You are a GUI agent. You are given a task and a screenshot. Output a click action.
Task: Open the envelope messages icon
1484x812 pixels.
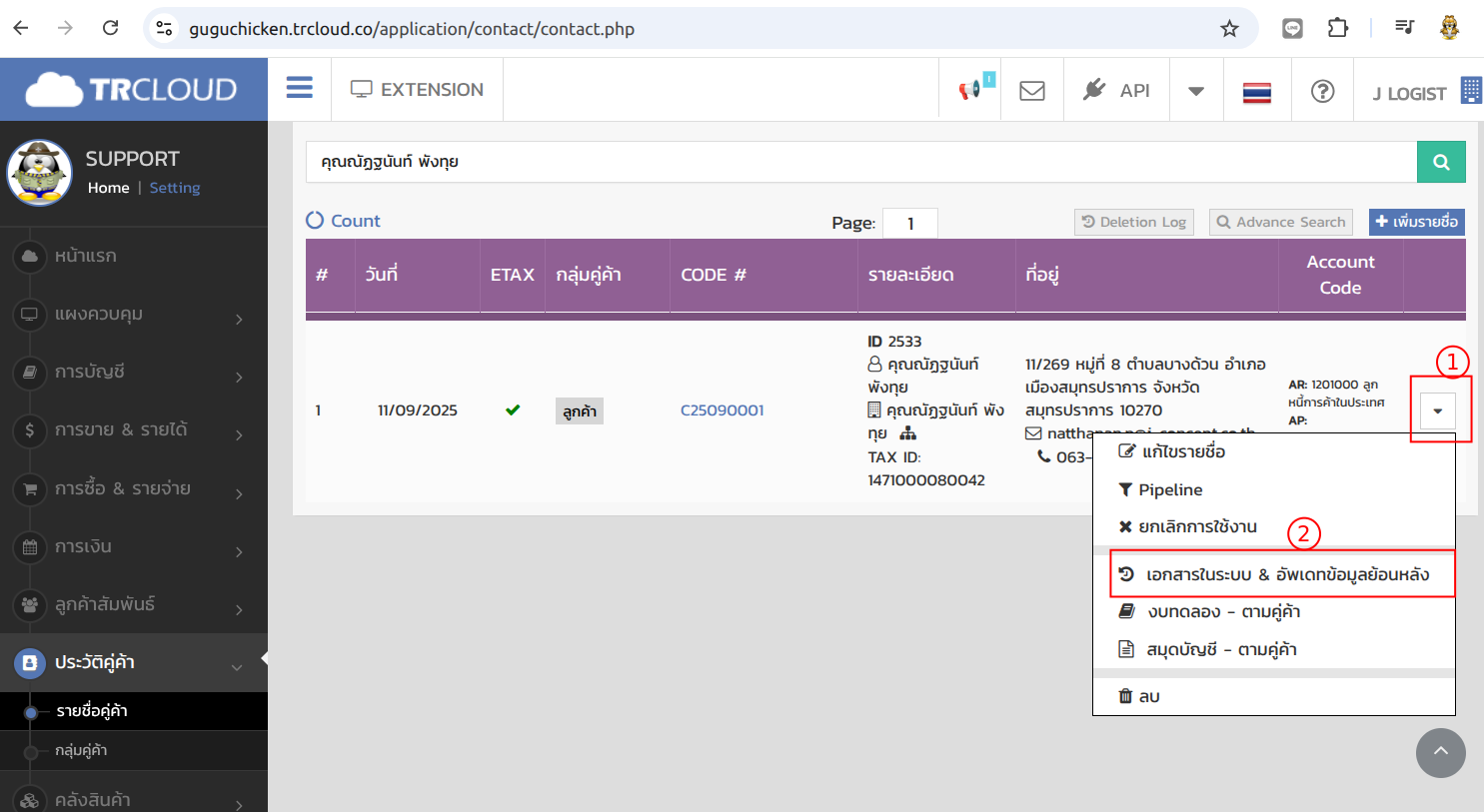[1031, 91]
